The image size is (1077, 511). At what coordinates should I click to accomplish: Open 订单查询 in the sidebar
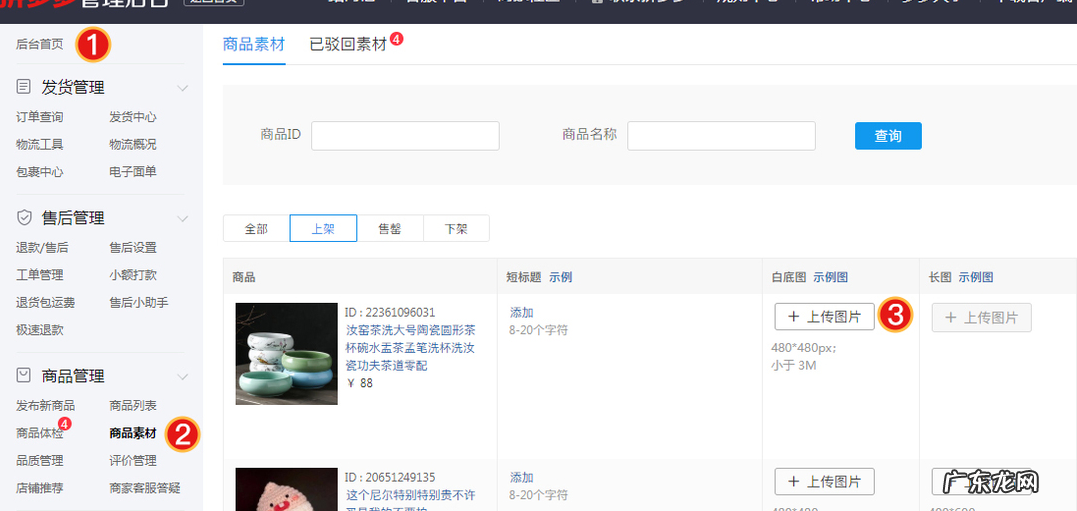pyautogui.click(x=40, y=117)
